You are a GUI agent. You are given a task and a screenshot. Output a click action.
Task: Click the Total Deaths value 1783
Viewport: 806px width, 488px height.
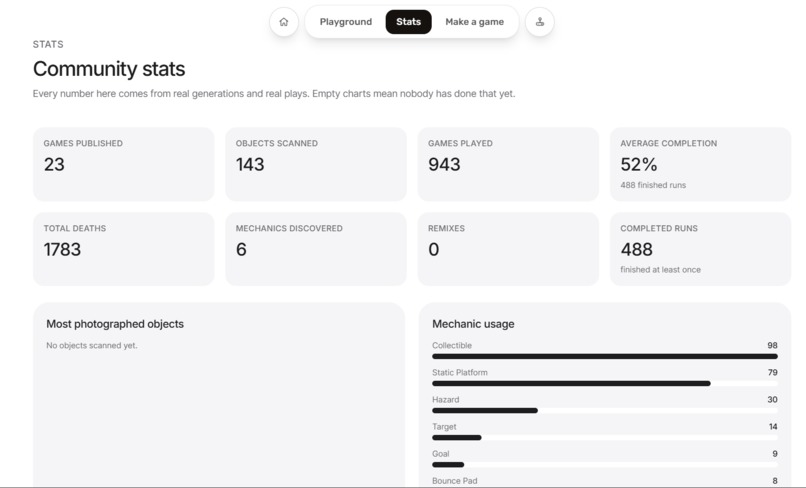62,249
